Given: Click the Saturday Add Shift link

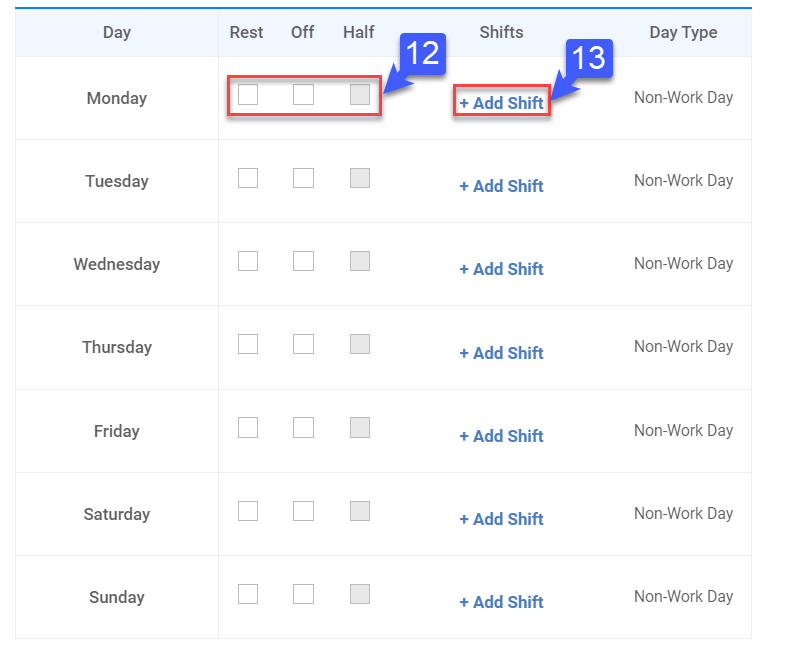Looking at the screenshot, I should (501, 519).
